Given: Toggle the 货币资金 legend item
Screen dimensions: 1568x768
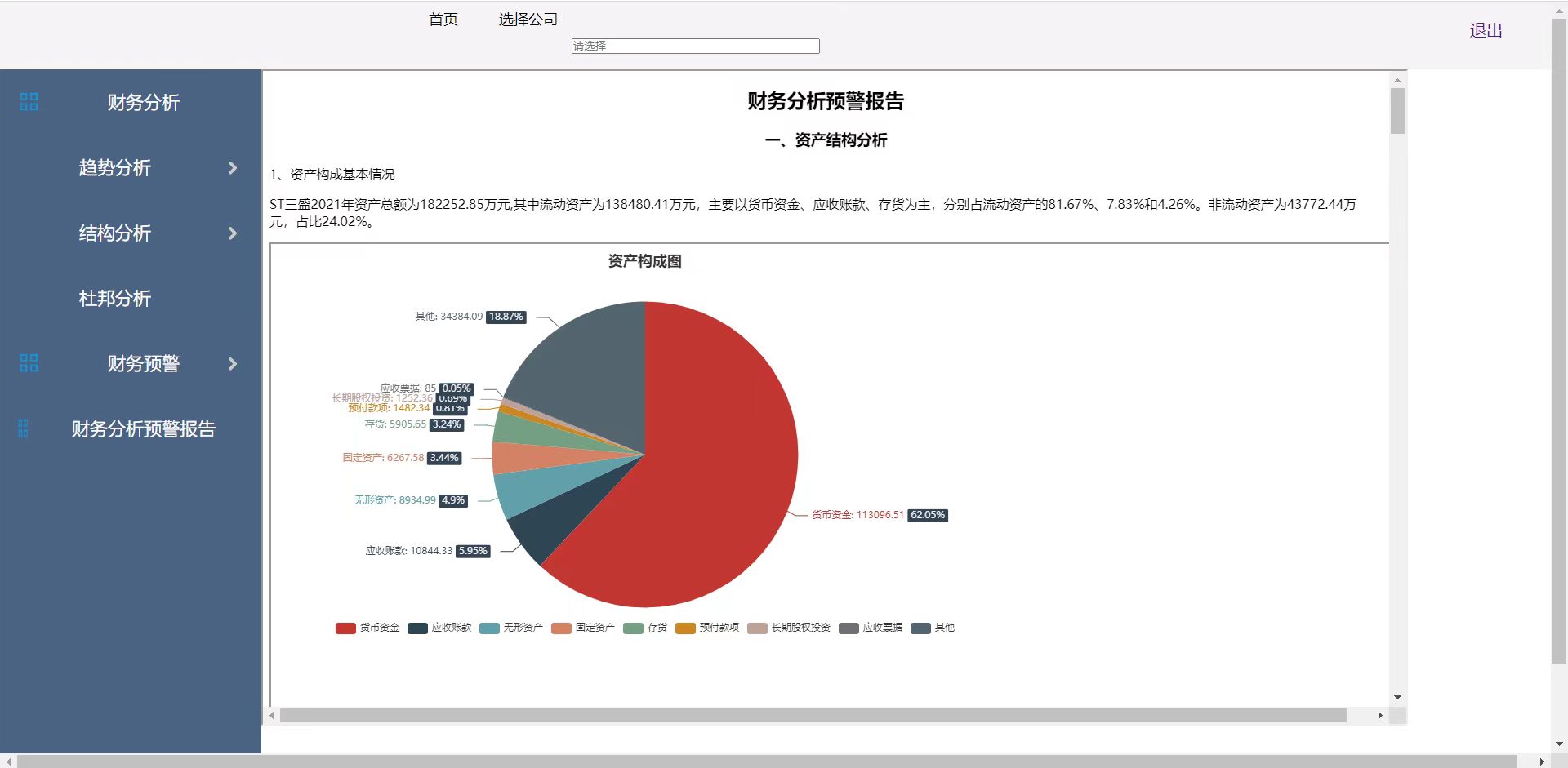Looking at the screenshot, I should (x=367, y=628).
